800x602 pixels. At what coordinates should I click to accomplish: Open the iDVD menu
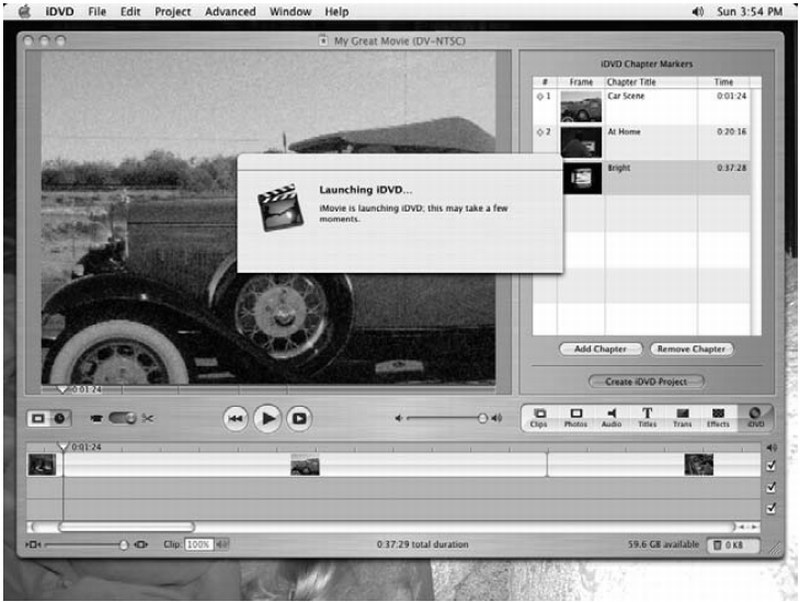(60, 11)
